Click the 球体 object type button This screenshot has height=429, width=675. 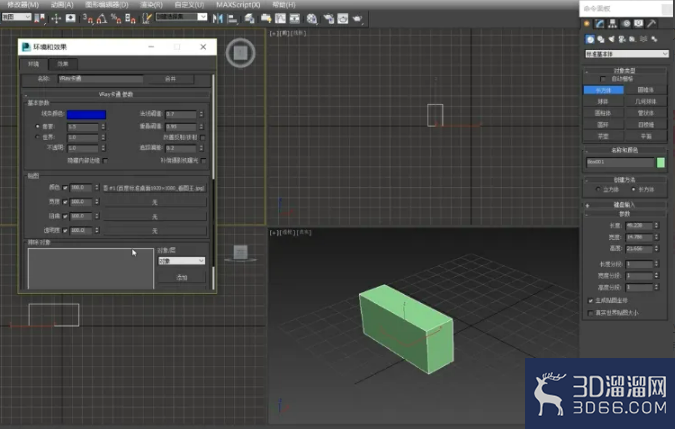pyautogui.click(x=604, y=102)
